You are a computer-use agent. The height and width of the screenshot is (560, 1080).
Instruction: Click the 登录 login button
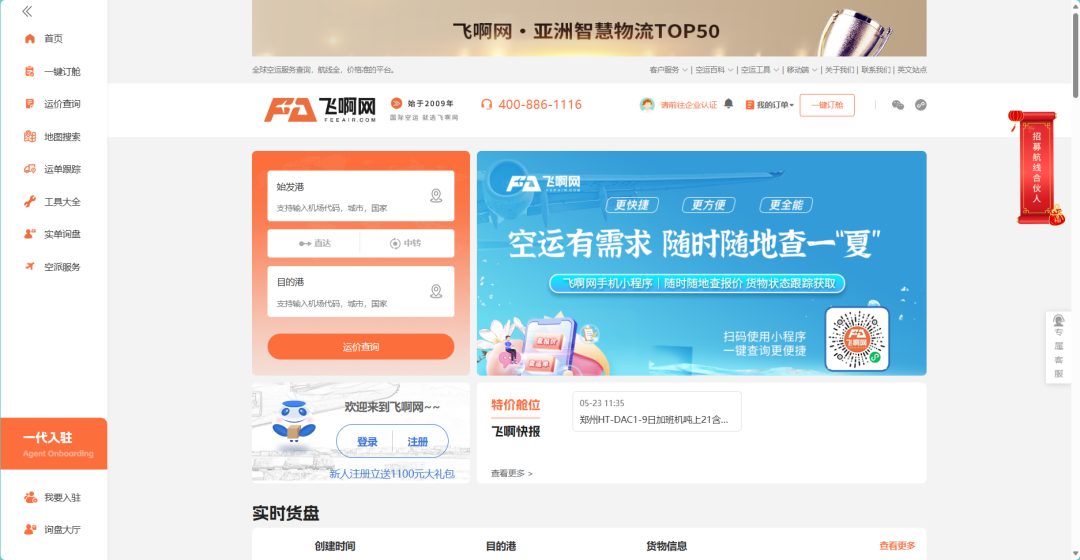click(x=367, y=442)
